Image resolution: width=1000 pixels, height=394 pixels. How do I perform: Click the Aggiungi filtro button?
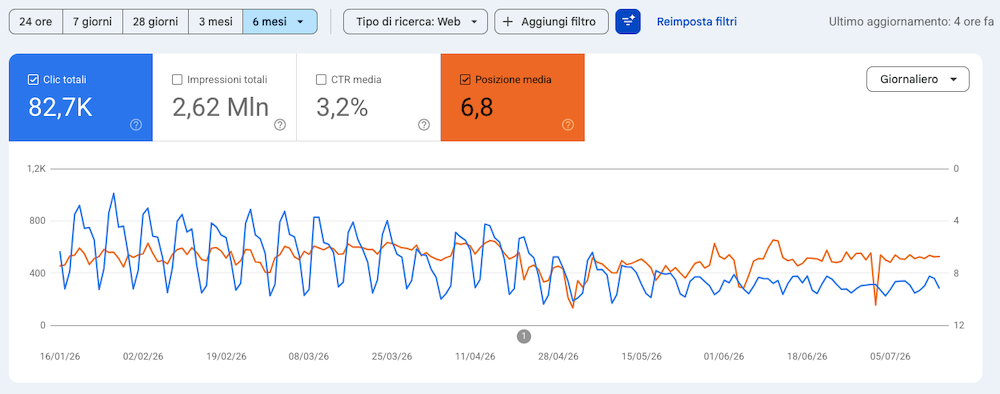click(x=551, y=22)
